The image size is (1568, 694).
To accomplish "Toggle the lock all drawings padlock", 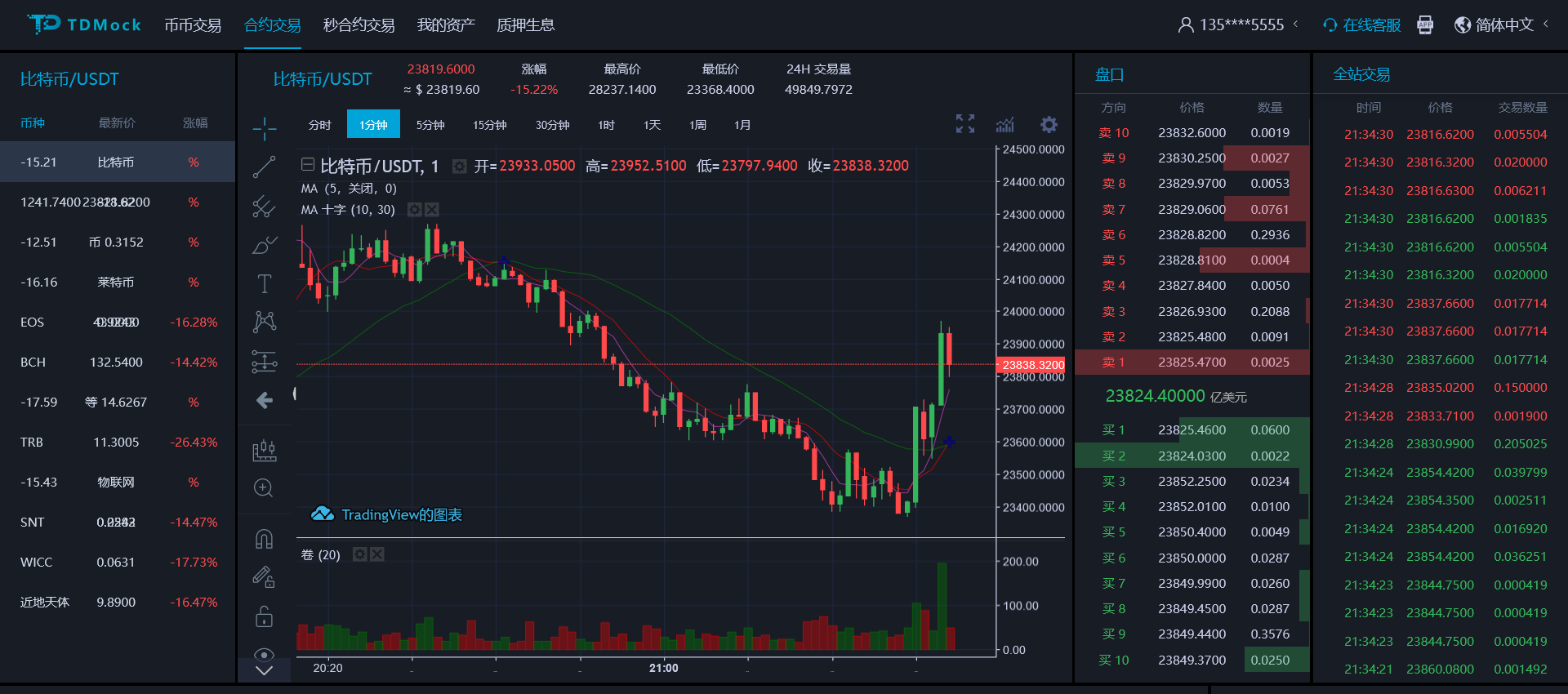I will [x=264, y=616].
